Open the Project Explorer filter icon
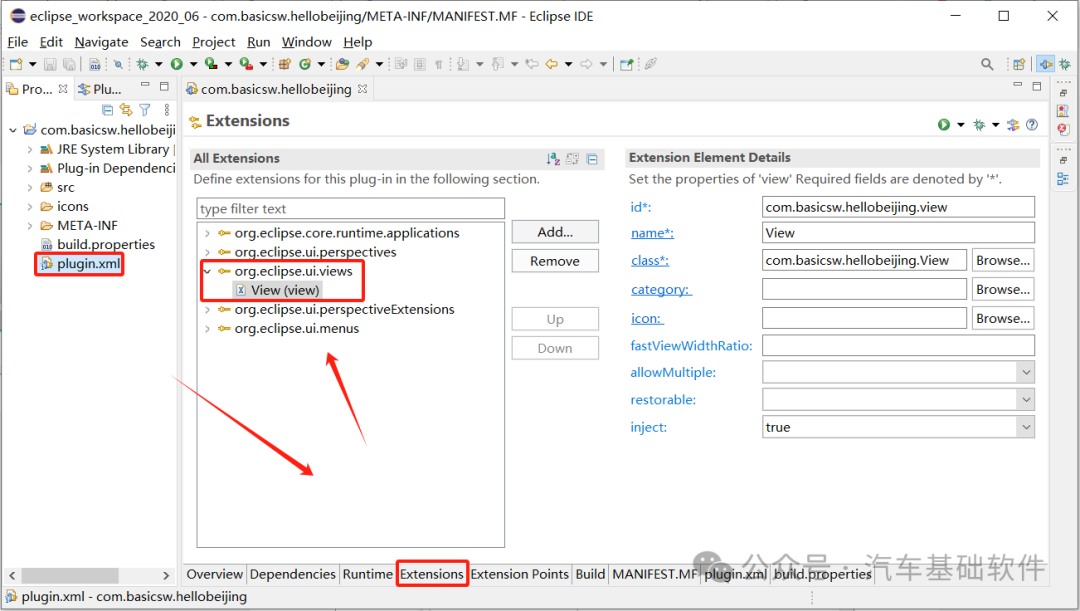The image size is (1080, 611). click(x=145, y=110)
